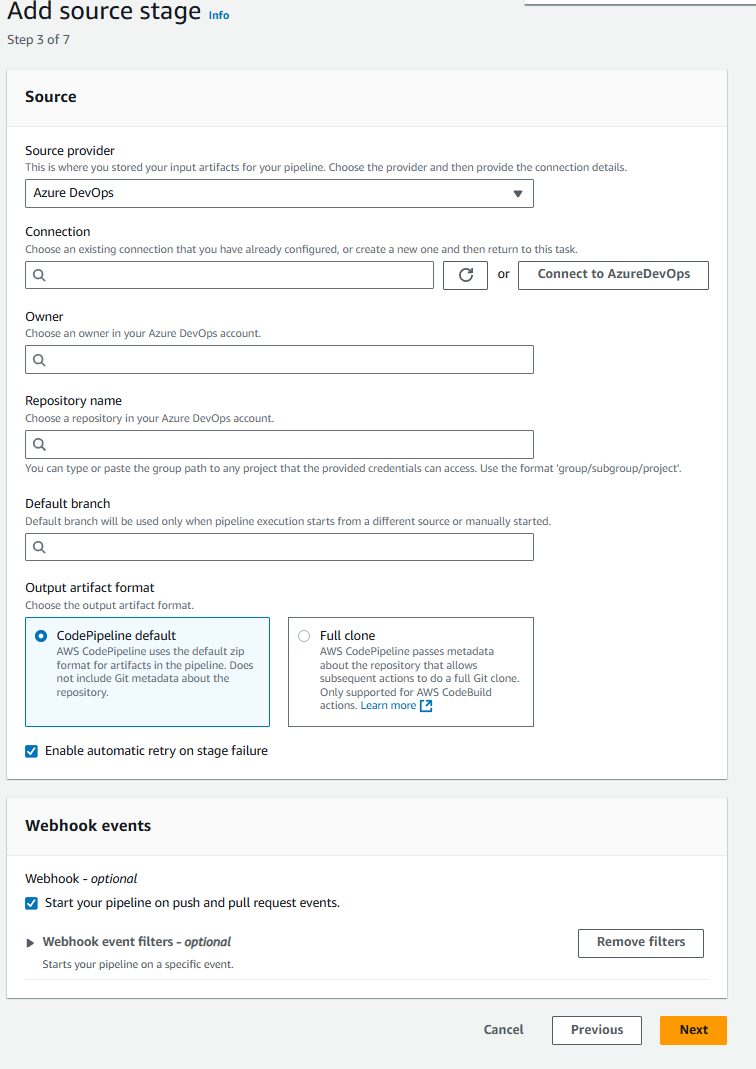Click the search icon in Owner field
This screenshot has height=1069, width=756.
[38, 359]
